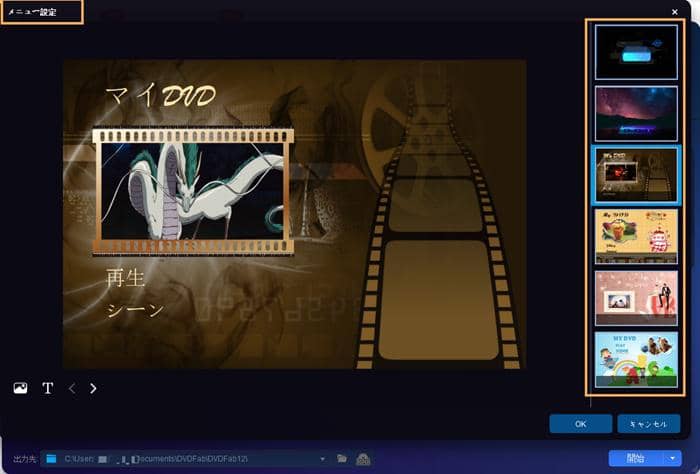Browse output folder with folder icon
Viewport: 700px width, 474px height.
[x=342, y=459]
